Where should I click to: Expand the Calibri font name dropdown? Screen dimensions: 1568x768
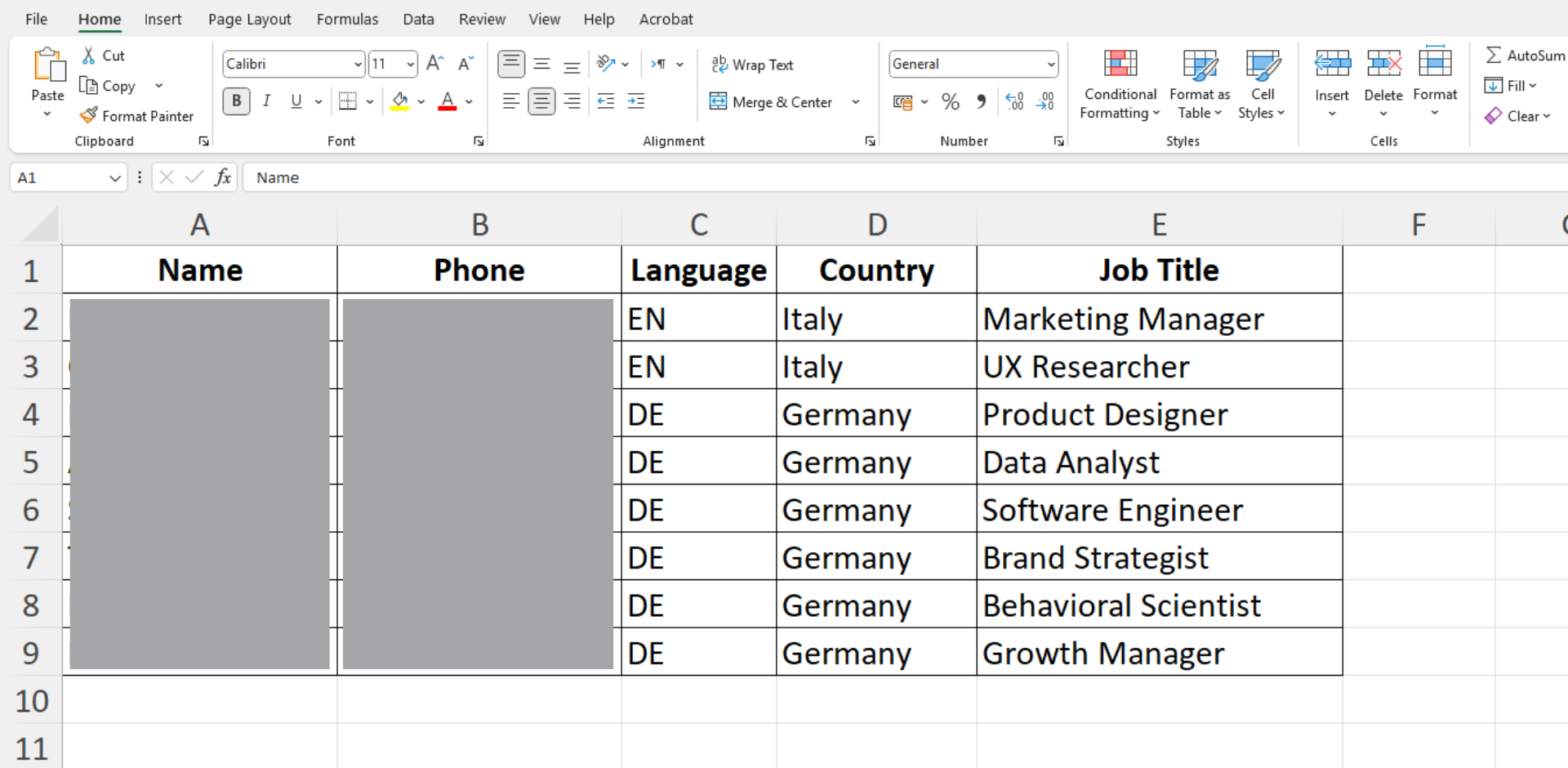tap(358, 65)
